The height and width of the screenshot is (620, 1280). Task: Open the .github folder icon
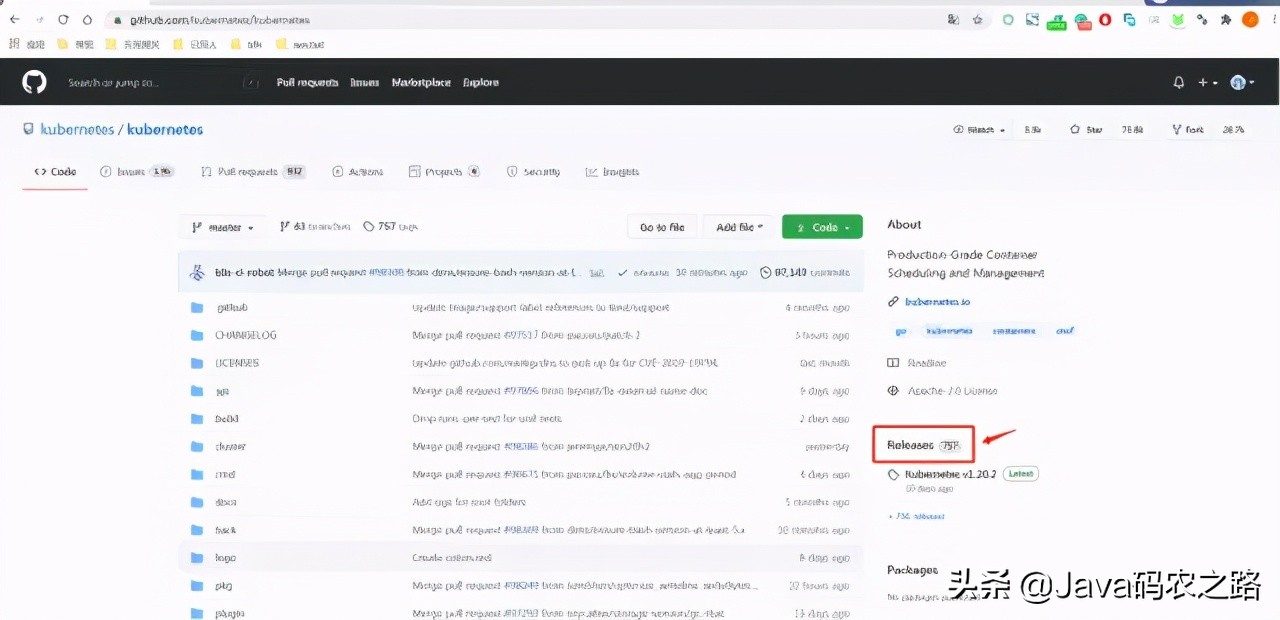(x=197, y=308)
